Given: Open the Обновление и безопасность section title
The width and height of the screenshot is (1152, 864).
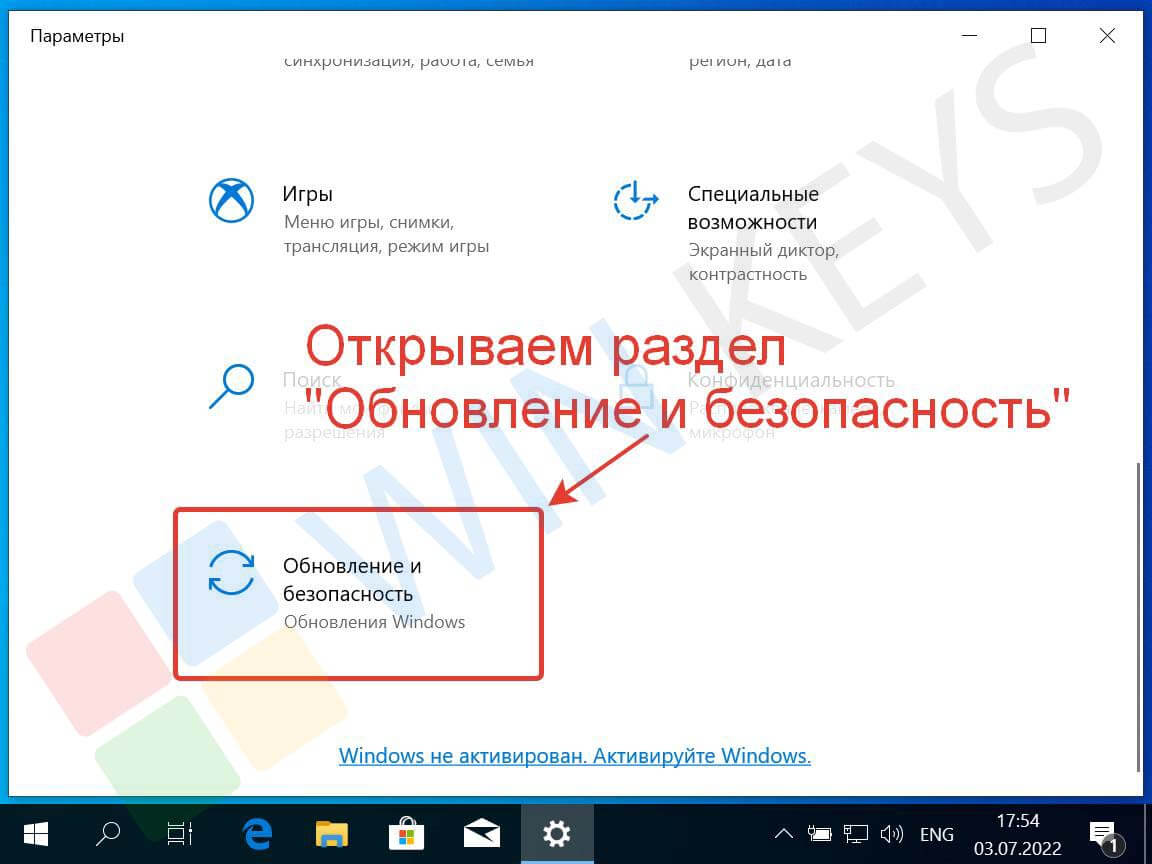Looking at the screenshot, I should 352,579.
